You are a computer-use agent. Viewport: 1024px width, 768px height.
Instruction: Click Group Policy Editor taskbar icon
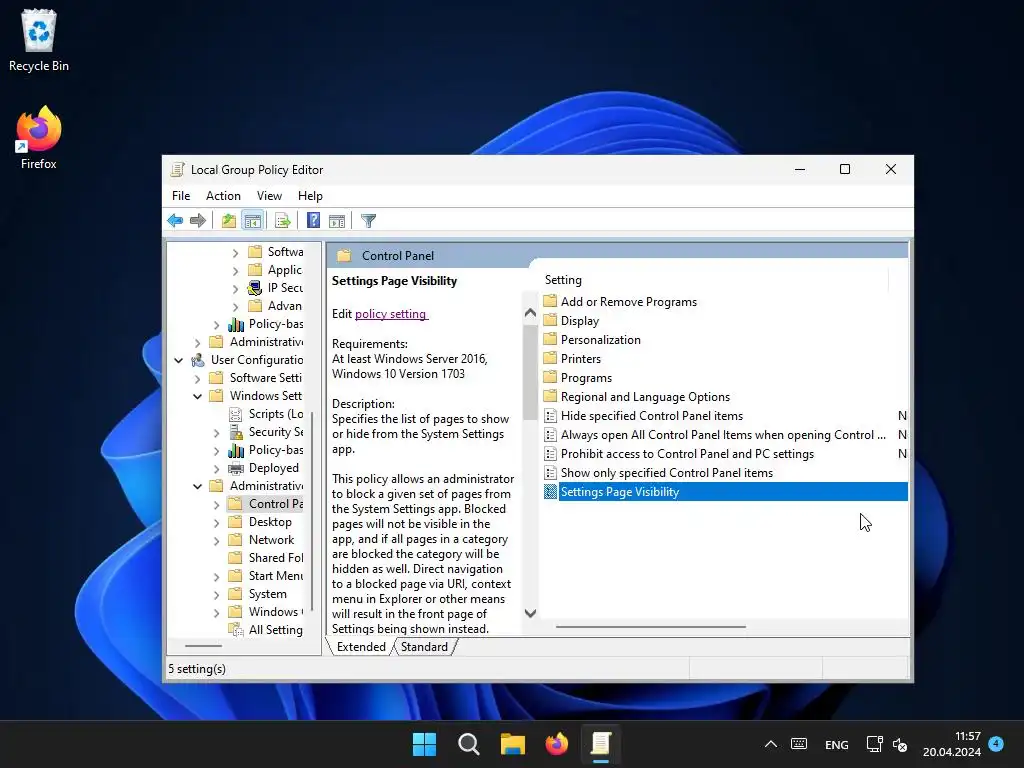click(601, 744)
